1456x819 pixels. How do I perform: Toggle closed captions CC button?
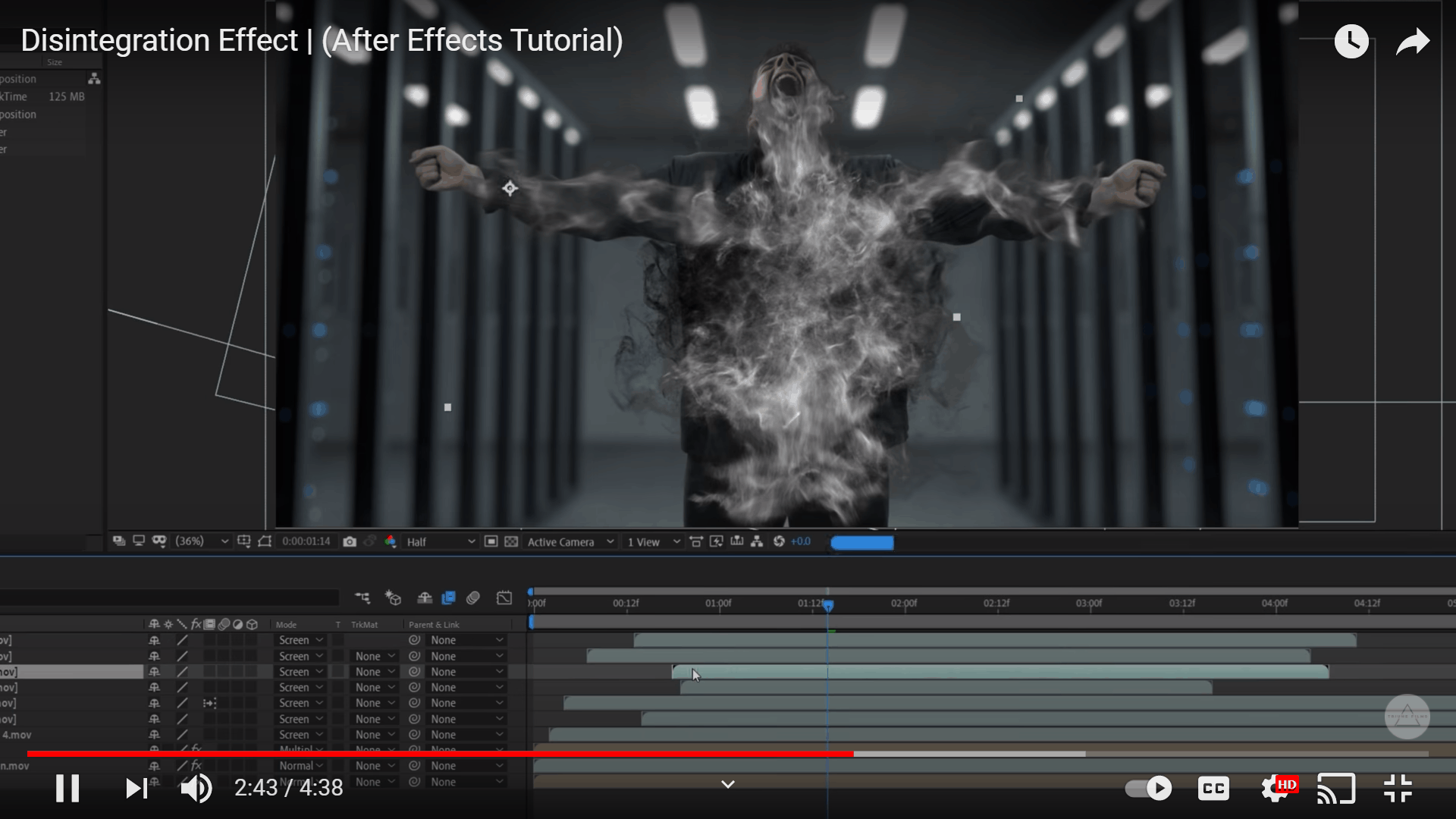(1213, 789)
